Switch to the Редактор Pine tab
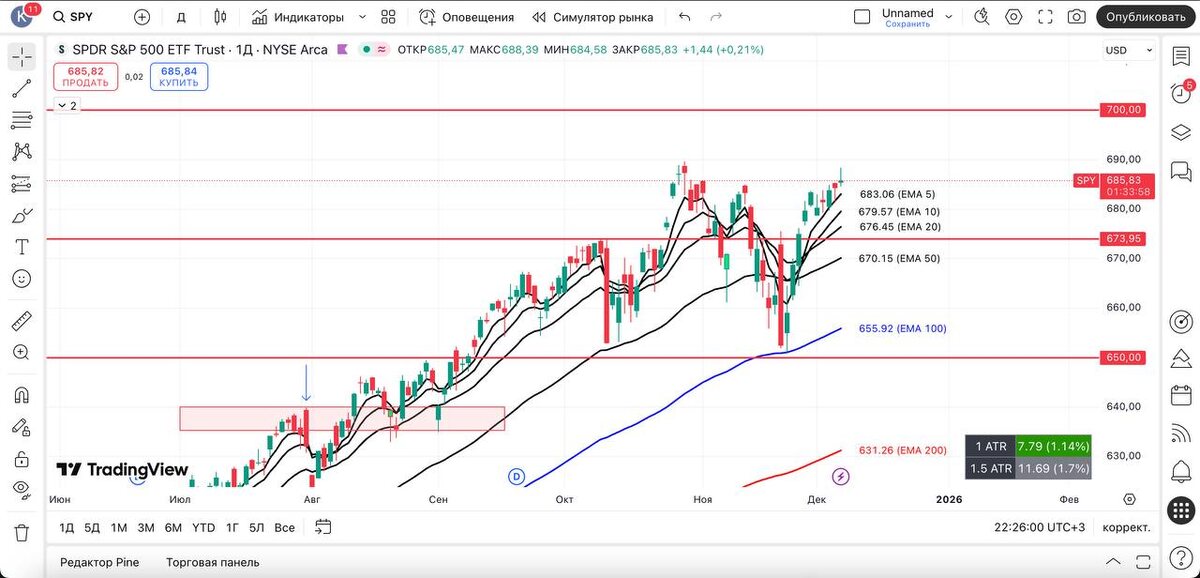 [99, 562]
